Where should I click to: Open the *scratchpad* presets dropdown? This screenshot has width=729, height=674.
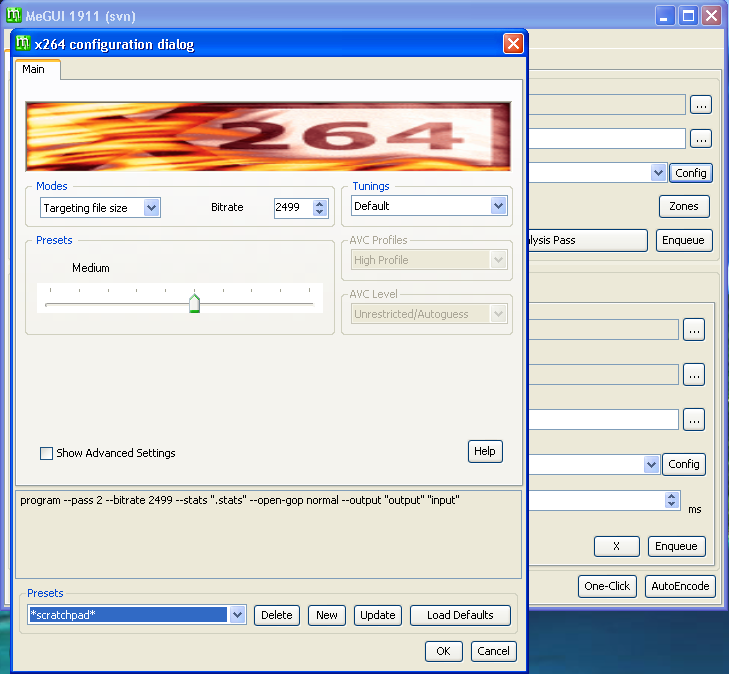pyautogui.click(x=137, y=615)
